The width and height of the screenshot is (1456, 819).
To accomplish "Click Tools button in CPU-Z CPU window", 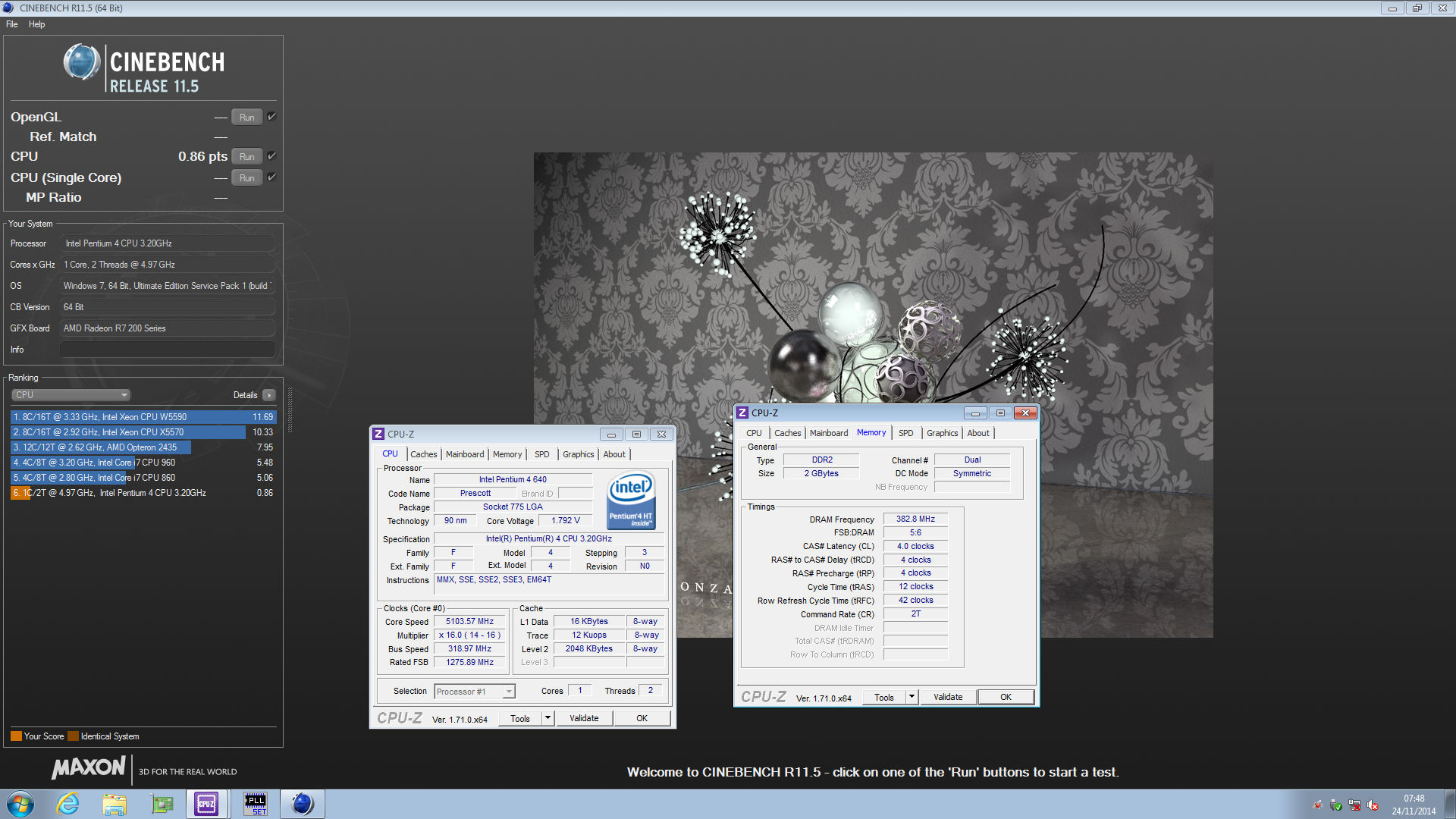I will (520, 718).
